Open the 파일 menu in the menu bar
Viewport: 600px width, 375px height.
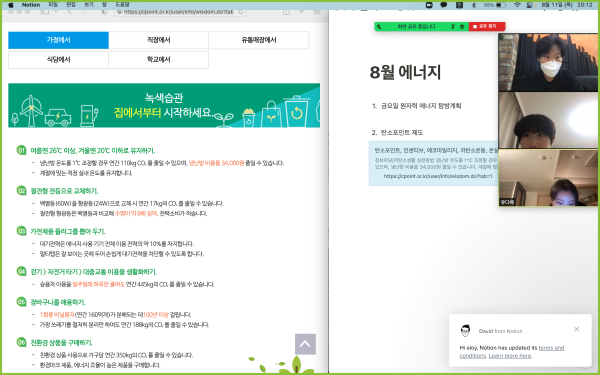[53, 5]
